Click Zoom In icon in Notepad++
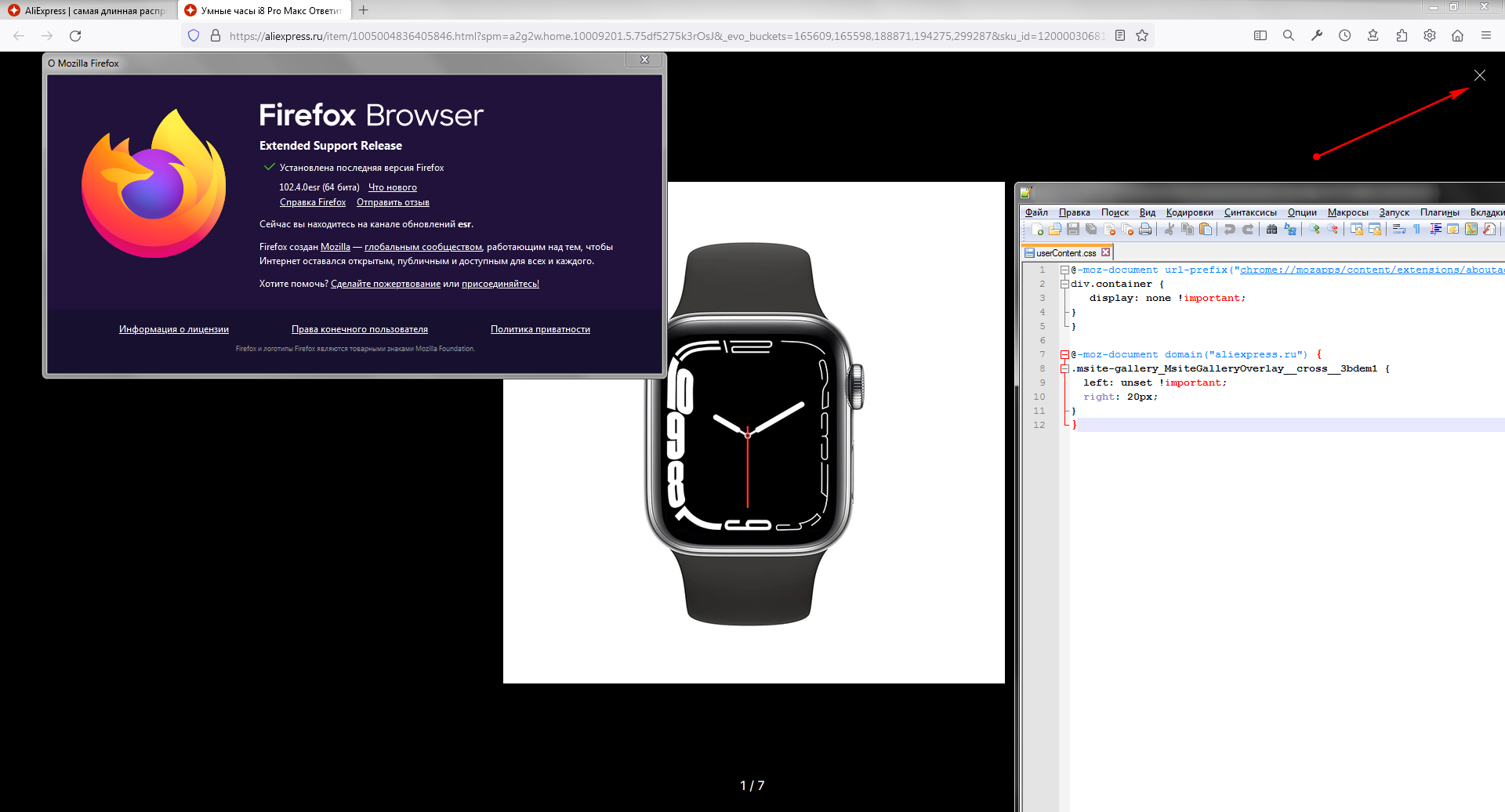This screenshot has width=1505, height=812. [x=1315, y=229]
